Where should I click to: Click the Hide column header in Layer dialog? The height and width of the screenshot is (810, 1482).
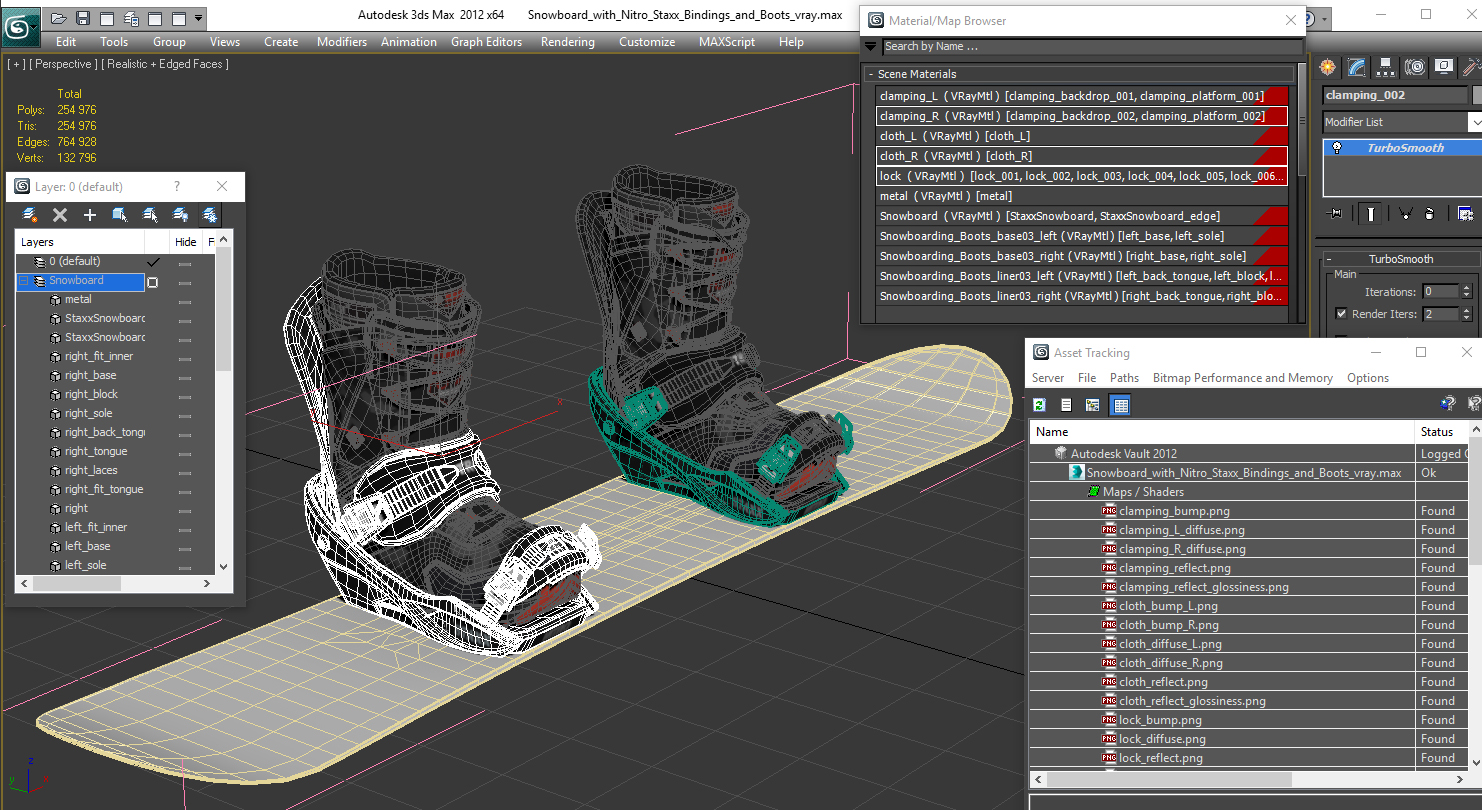click(186, 242)
